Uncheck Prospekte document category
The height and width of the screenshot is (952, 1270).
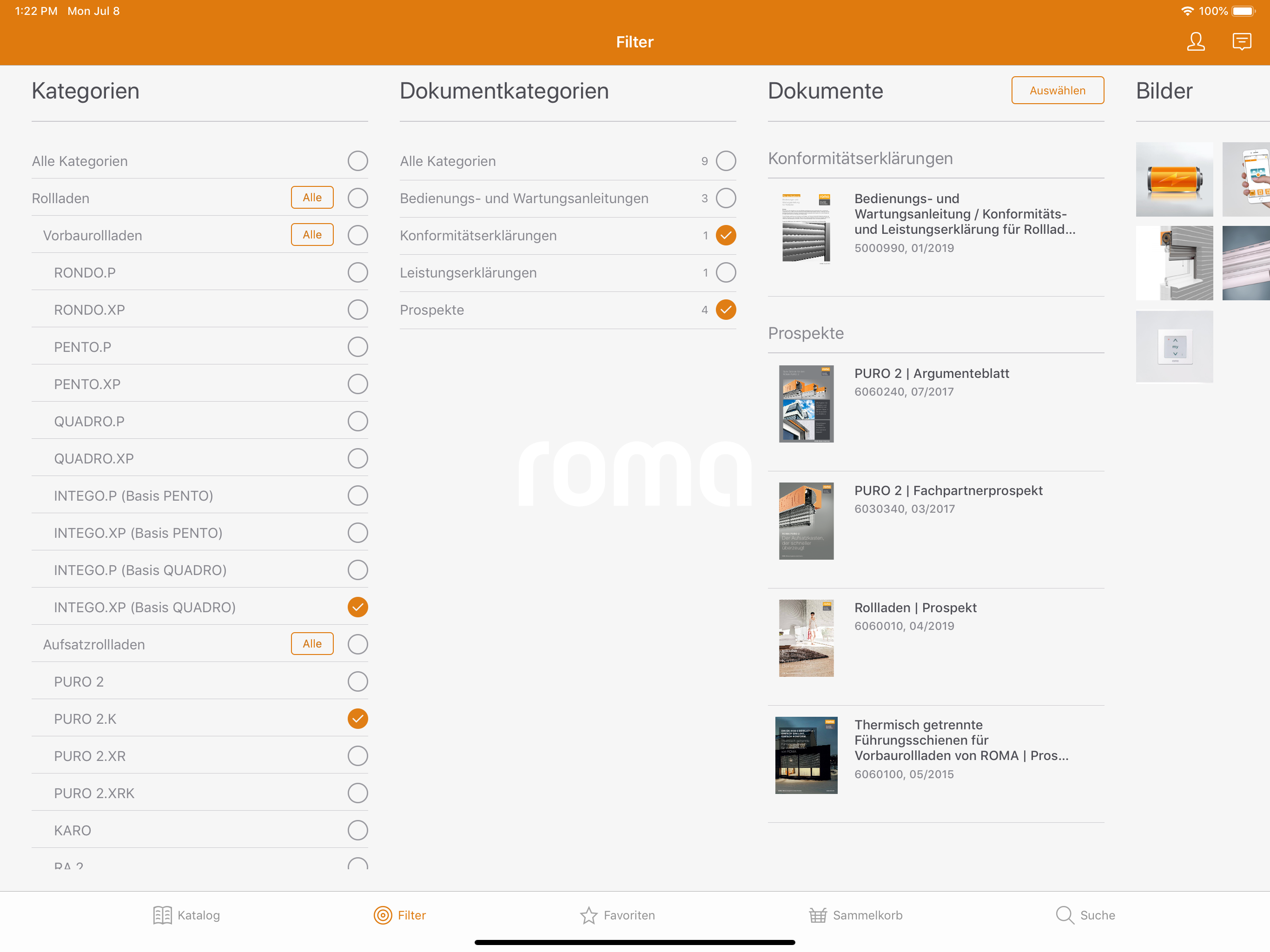(x=726, y=310)
